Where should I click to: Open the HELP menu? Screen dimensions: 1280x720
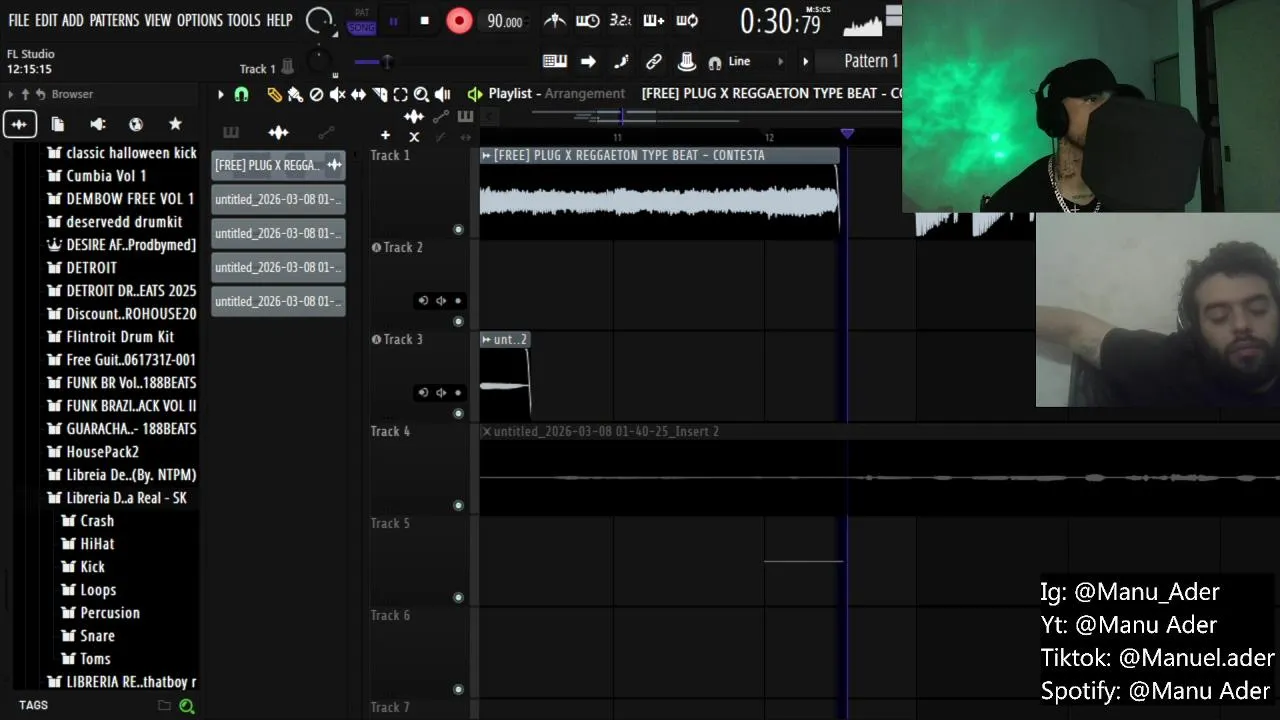coord(279,20)
